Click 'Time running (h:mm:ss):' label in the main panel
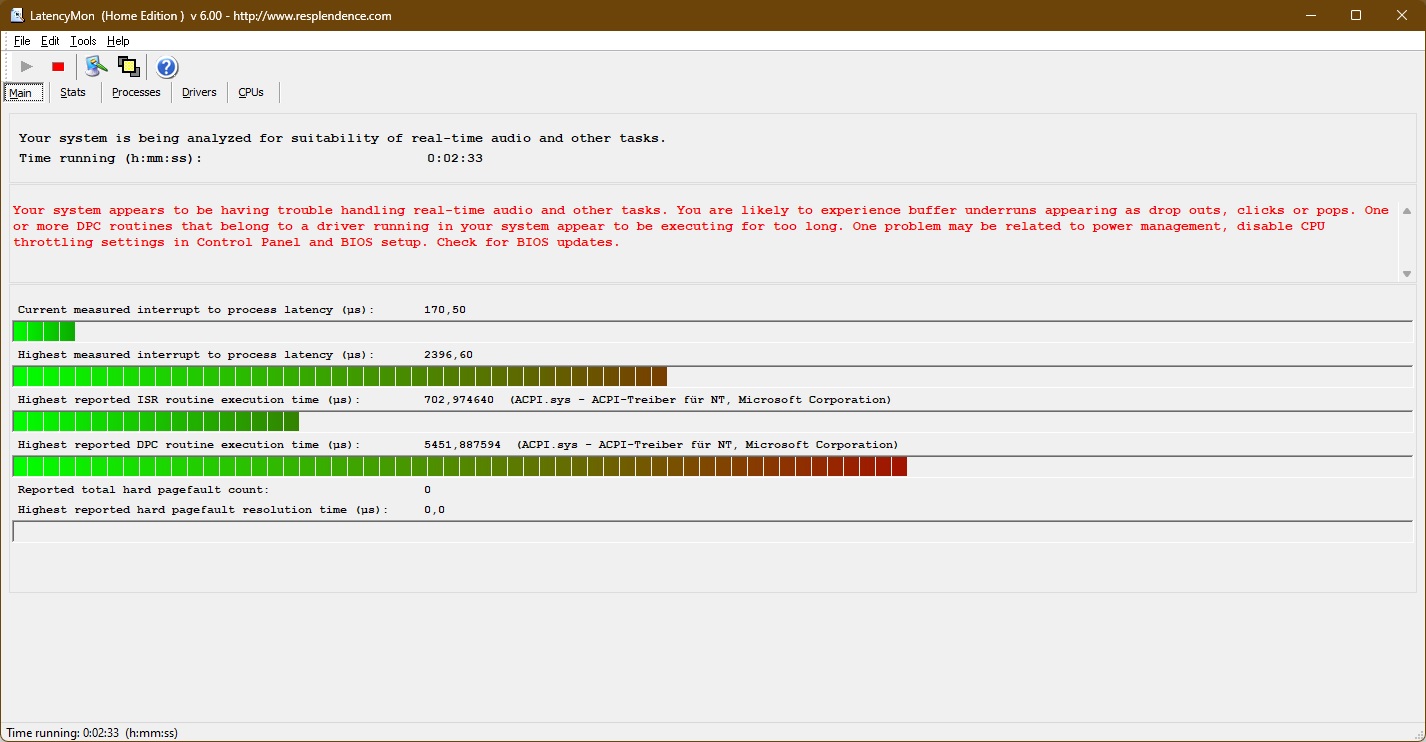The width and height of the screenshot is (1426, 742). (x=110, y=158)
